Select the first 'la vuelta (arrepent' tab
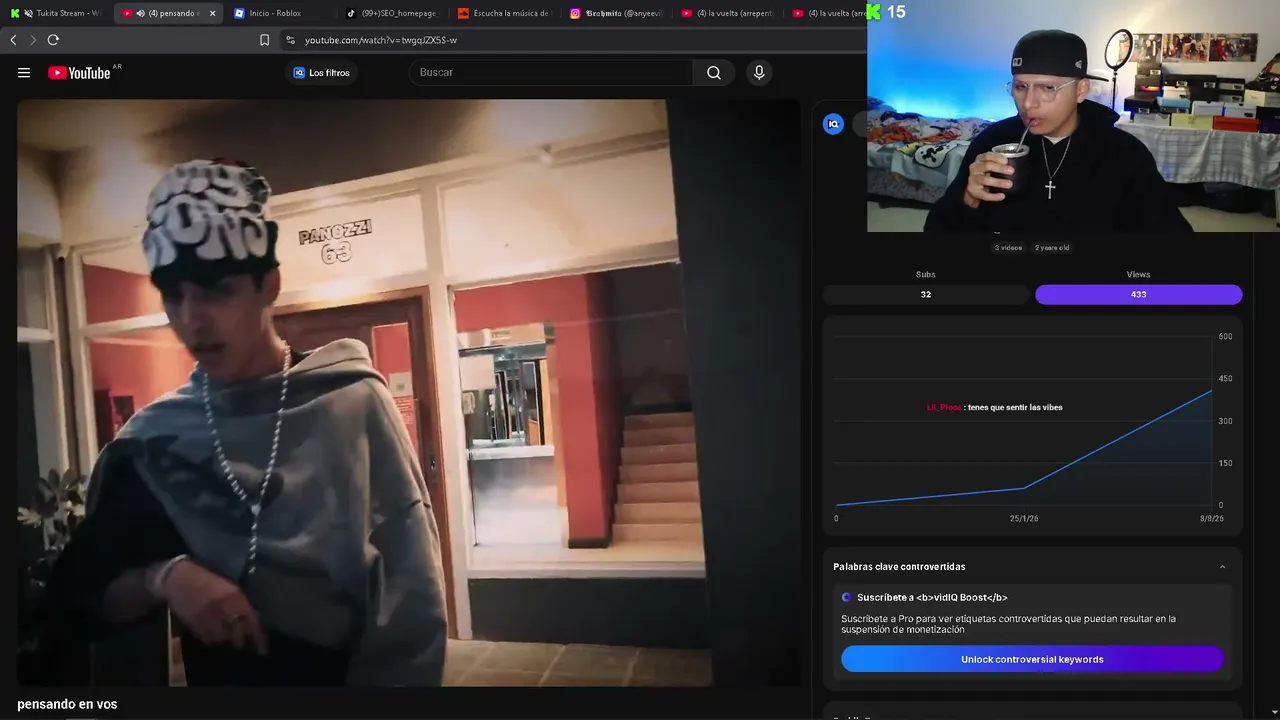Image resolution: width=1280 pixels, height=720 pixels. [x=728, y=13]
